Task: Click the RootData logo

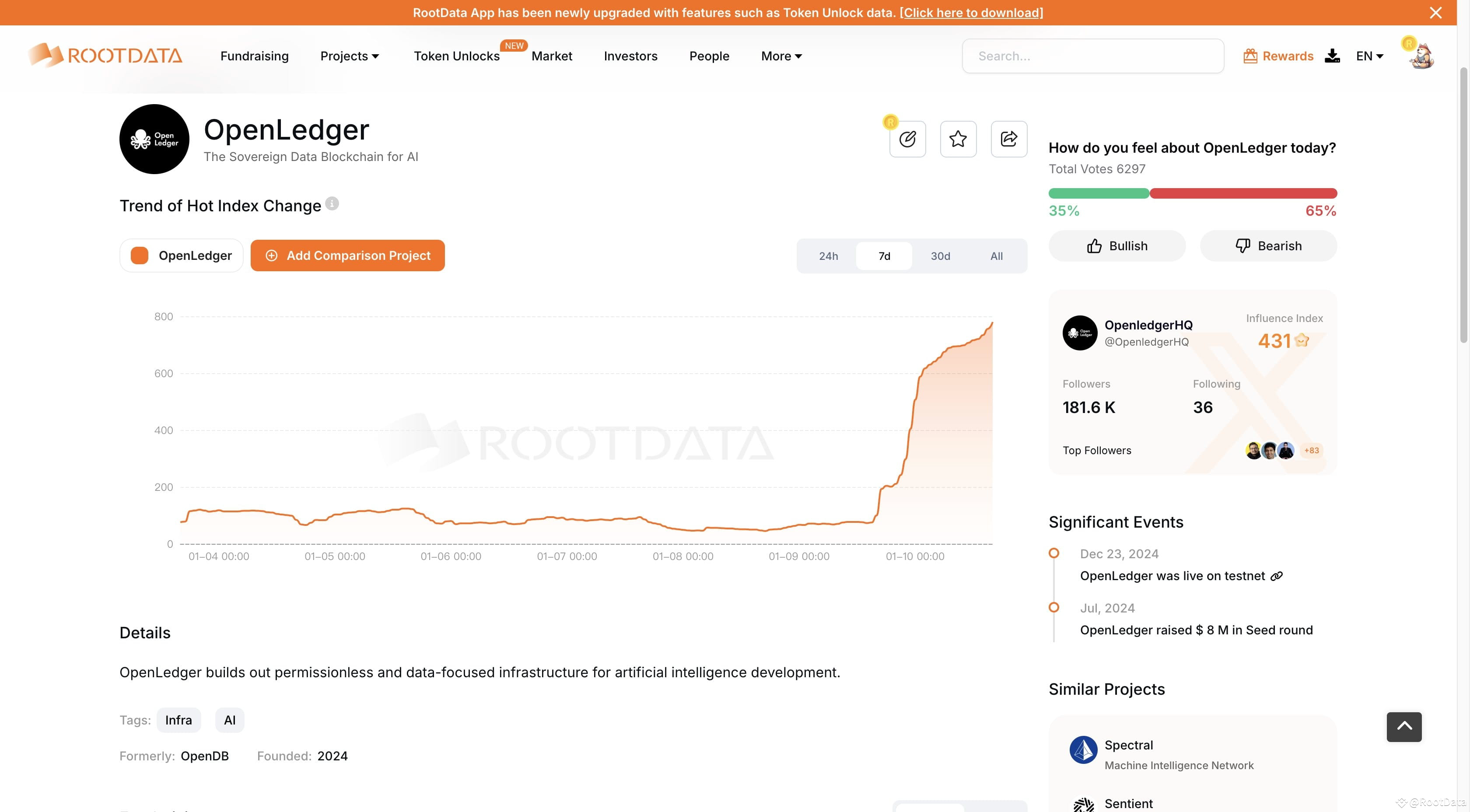Action: (105, 55)
